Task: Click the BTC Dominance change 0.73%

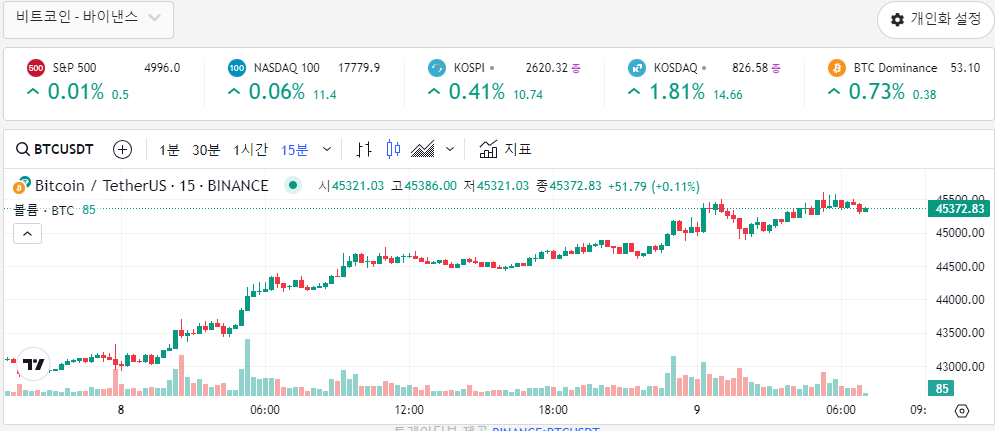Action: tap(877, 93)
